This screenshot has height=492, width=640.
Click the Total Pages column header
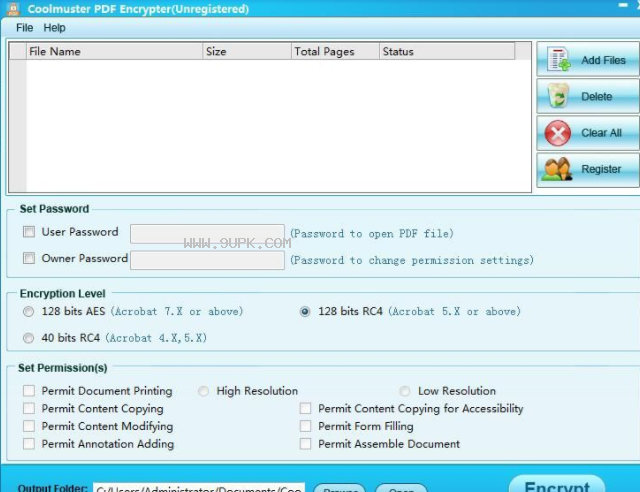(335, 51)
